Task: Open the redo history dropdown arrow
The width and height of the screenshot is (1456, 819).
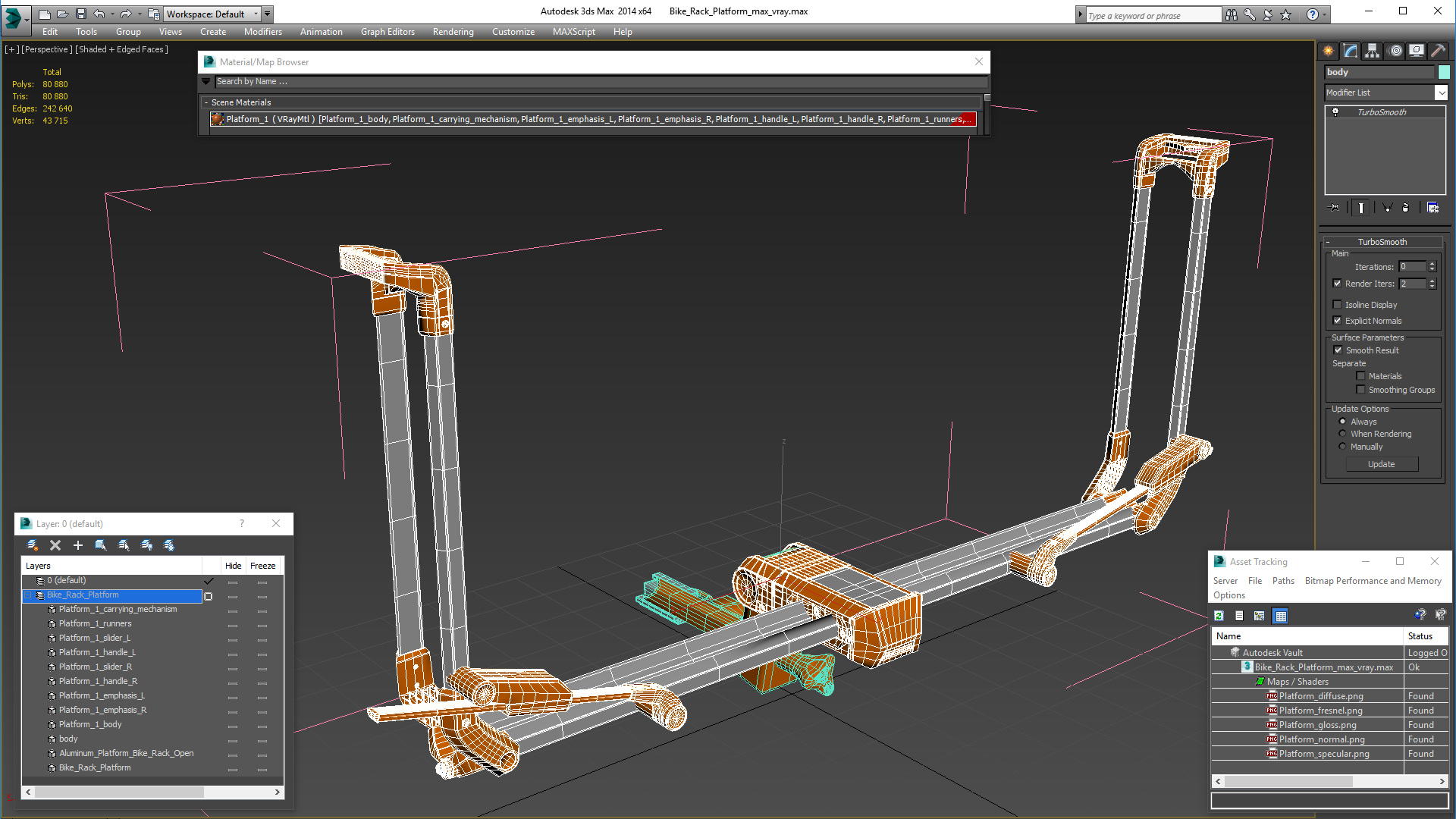Action: click(140, 14)
